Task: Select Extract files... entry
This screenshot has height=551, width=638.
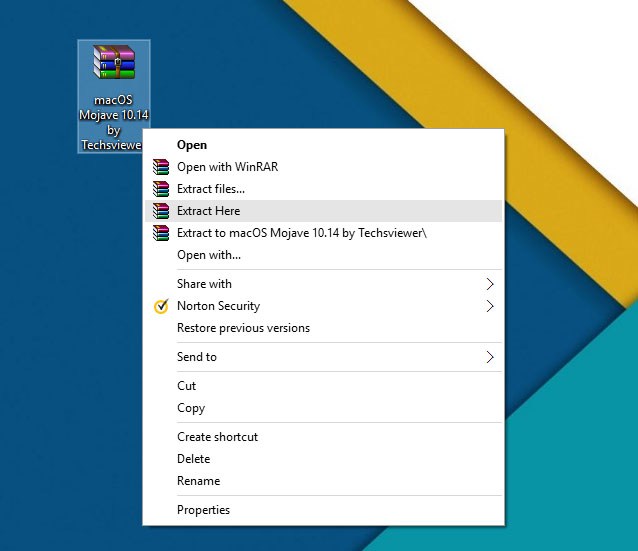Action: coord(323,189)
